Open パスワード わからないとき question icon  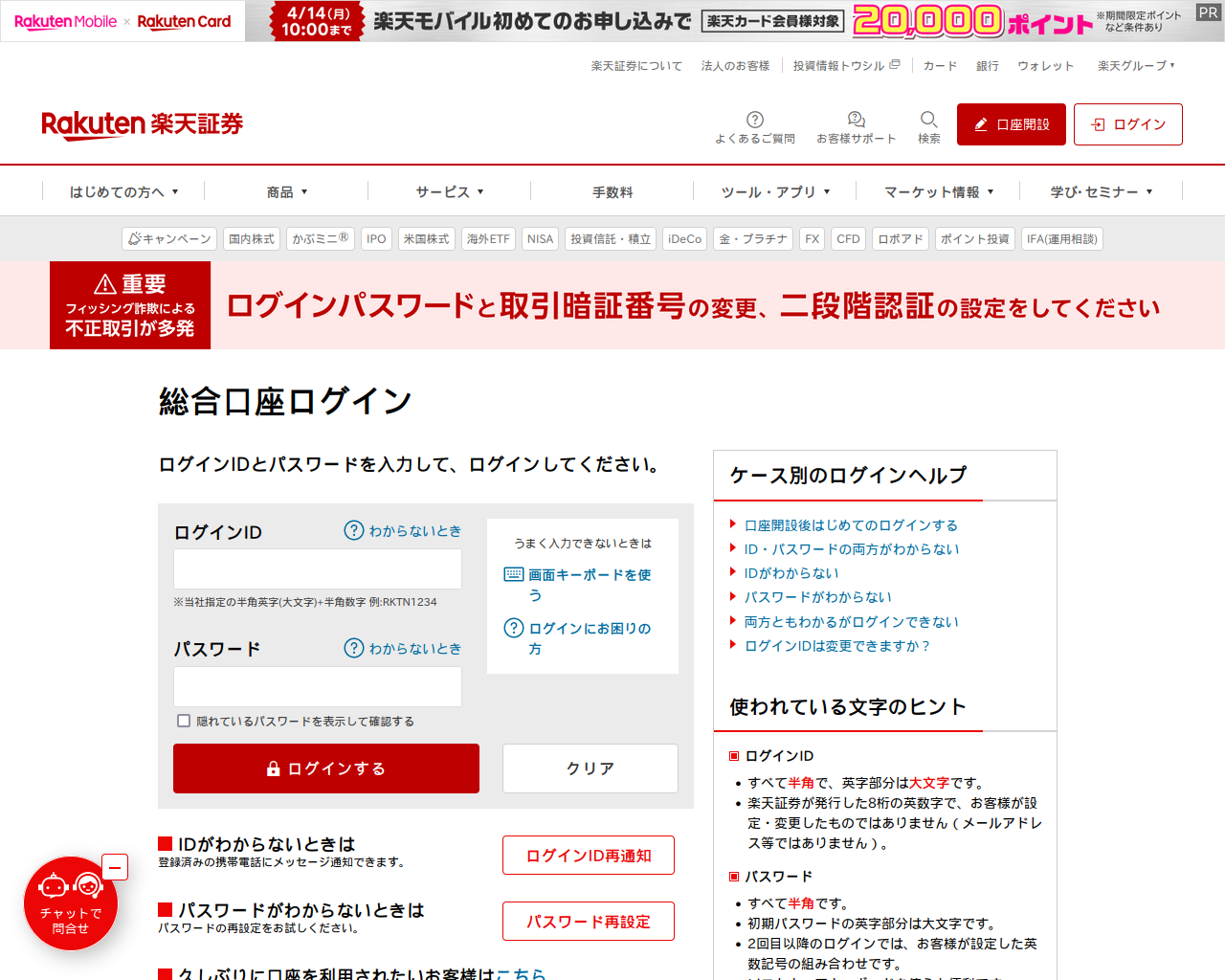pos(354,648)
